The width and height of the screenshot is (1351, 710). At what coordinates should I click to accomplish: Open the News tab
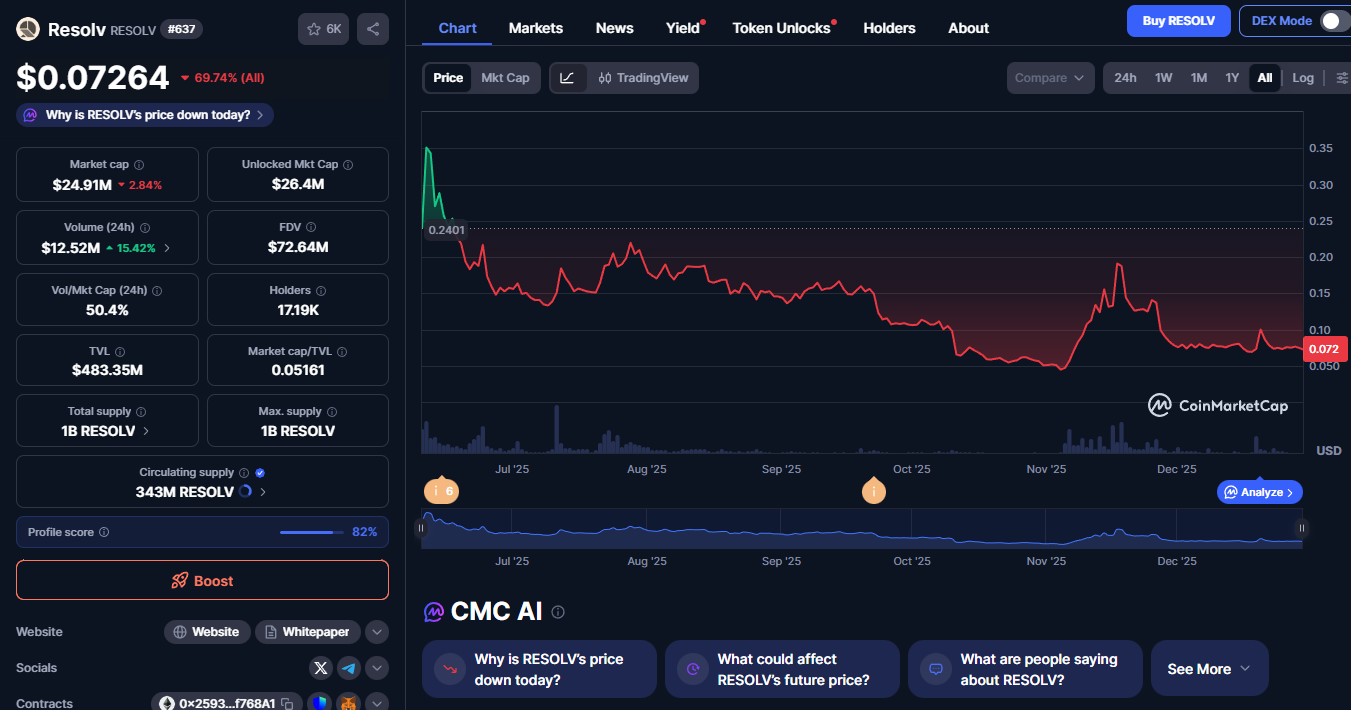614,28
